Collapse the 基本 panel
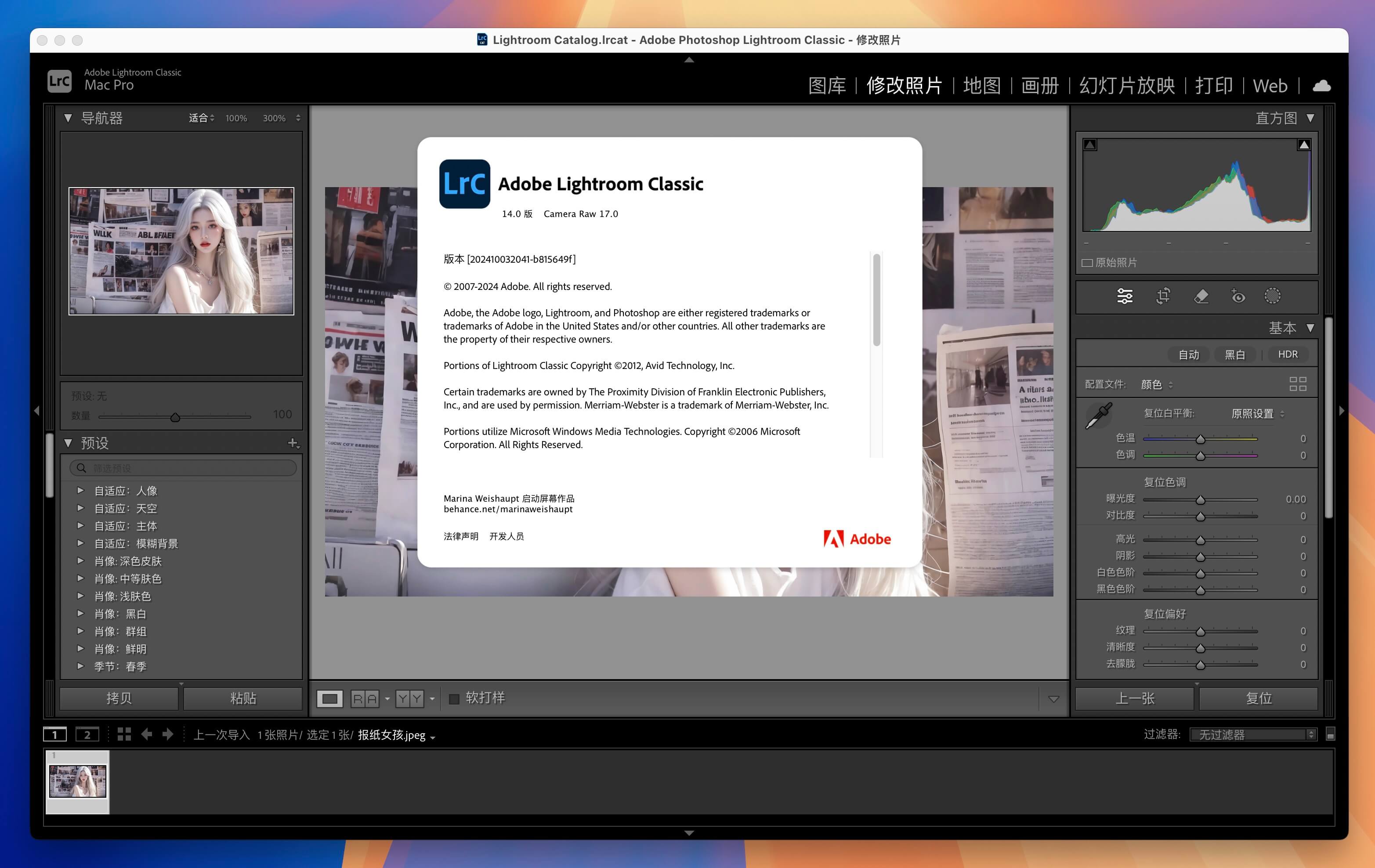1375x868 pixels. pyautogui.click(x=1310, y=329)
